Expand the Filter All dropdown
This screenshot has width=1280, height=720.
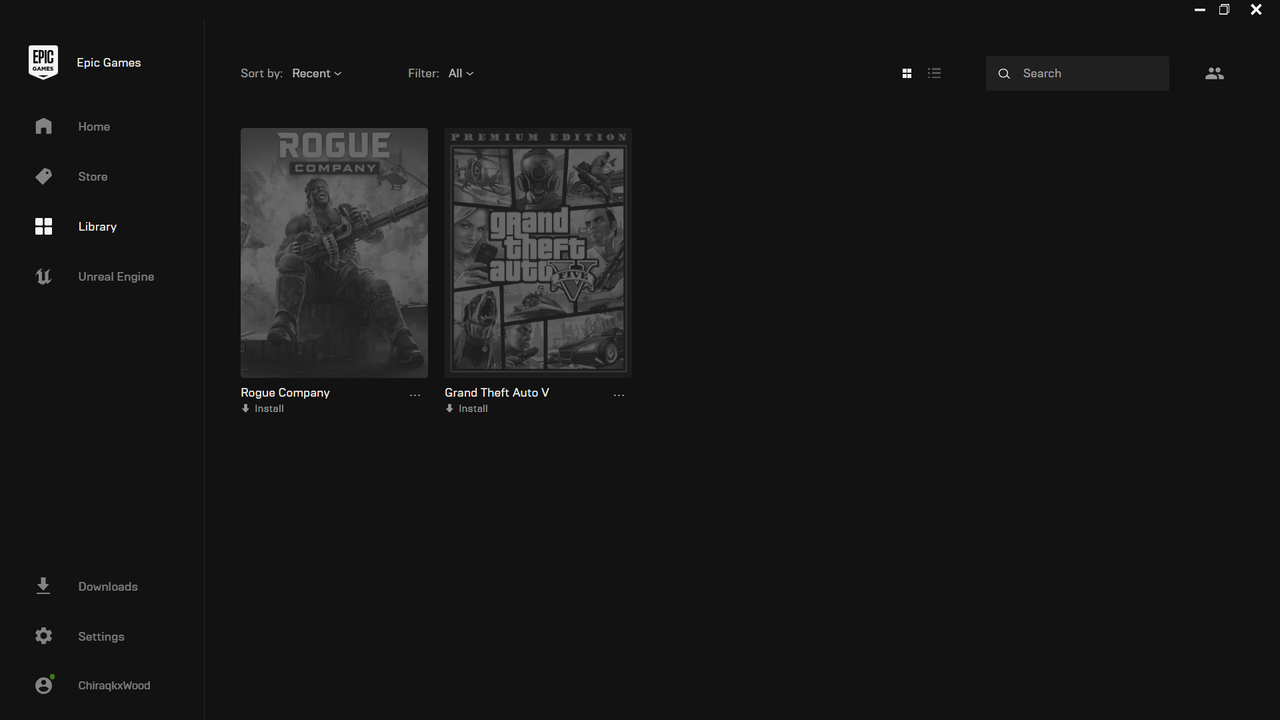(x=461, y=73)
